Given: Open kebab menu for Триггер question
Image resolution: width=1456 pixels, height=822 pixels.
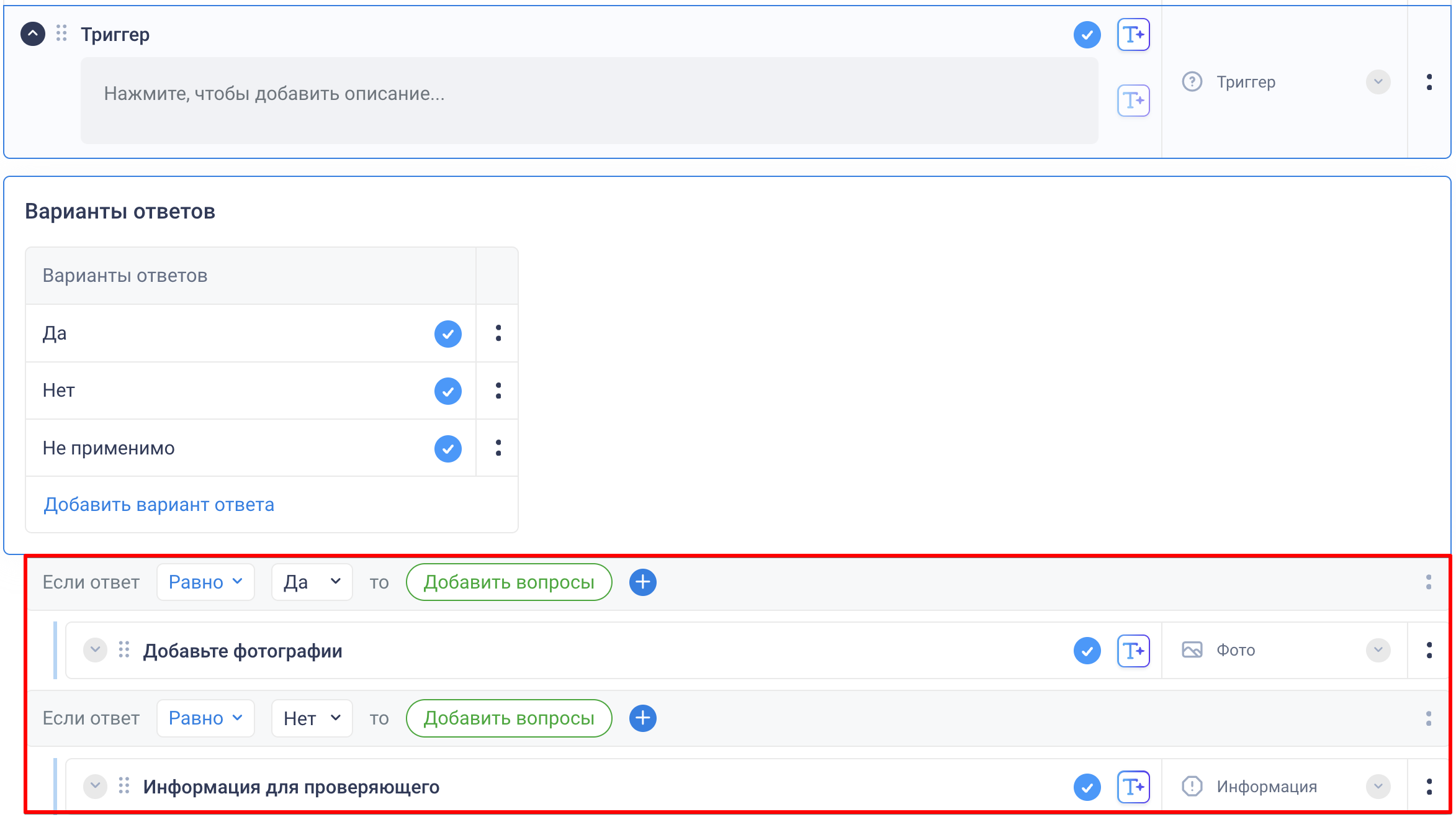Looking at the screenshot, I should pos(1429,82).
